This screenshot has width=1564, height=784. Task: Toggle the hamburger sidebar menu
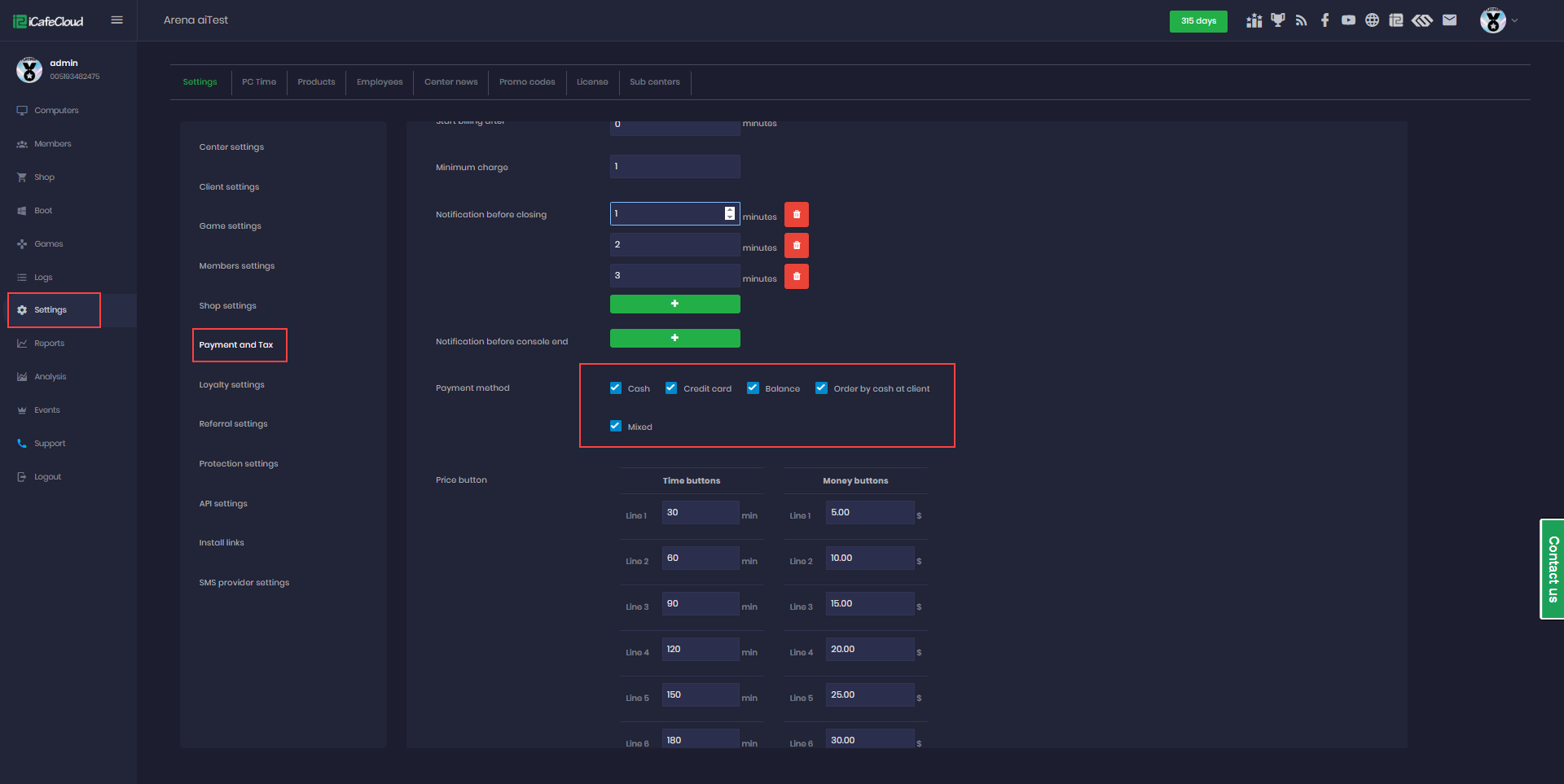tap(117, 20)
